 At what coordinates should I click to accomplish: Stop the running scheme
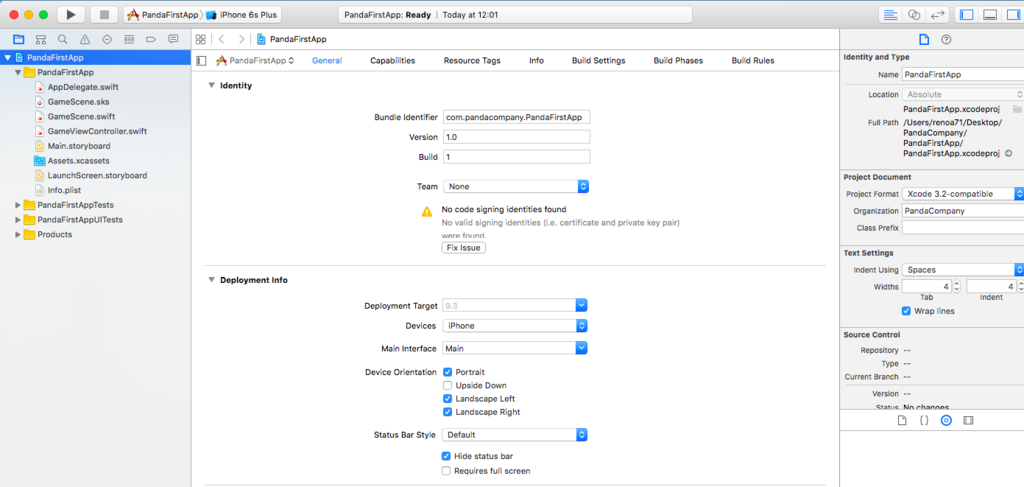point(103,14)
